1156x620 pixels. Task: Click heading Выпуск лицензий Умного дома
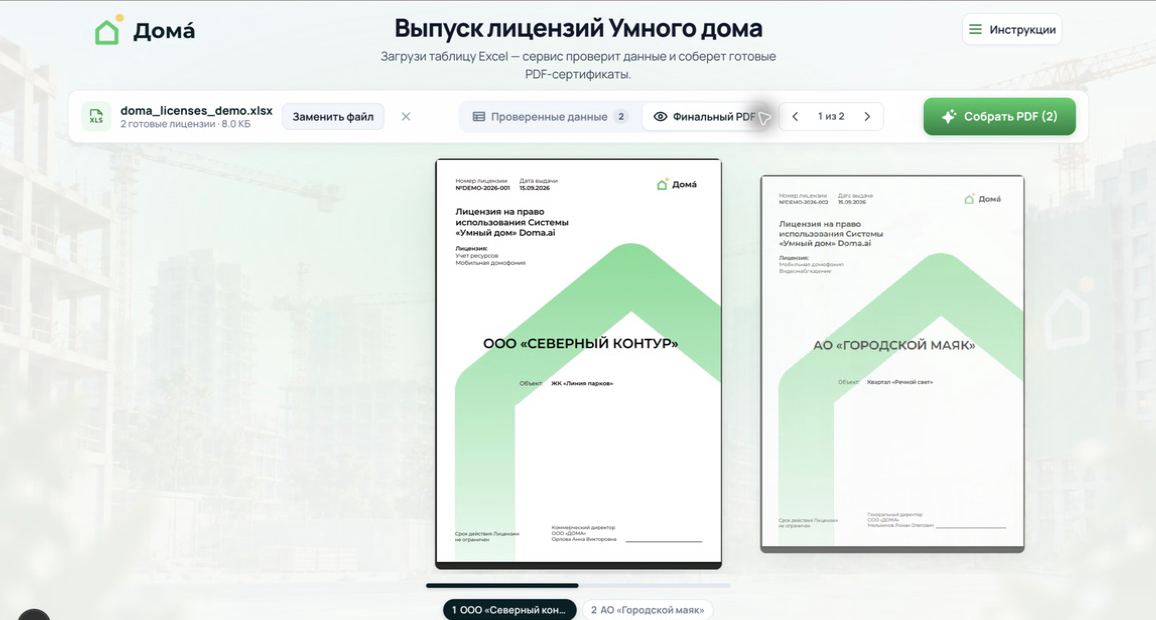pos(578,28)
